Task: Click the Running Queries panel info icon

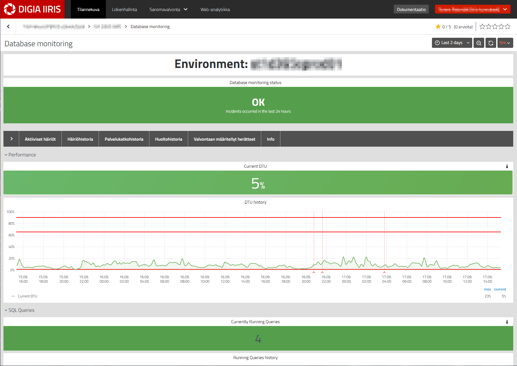Action: coord(507,322)
